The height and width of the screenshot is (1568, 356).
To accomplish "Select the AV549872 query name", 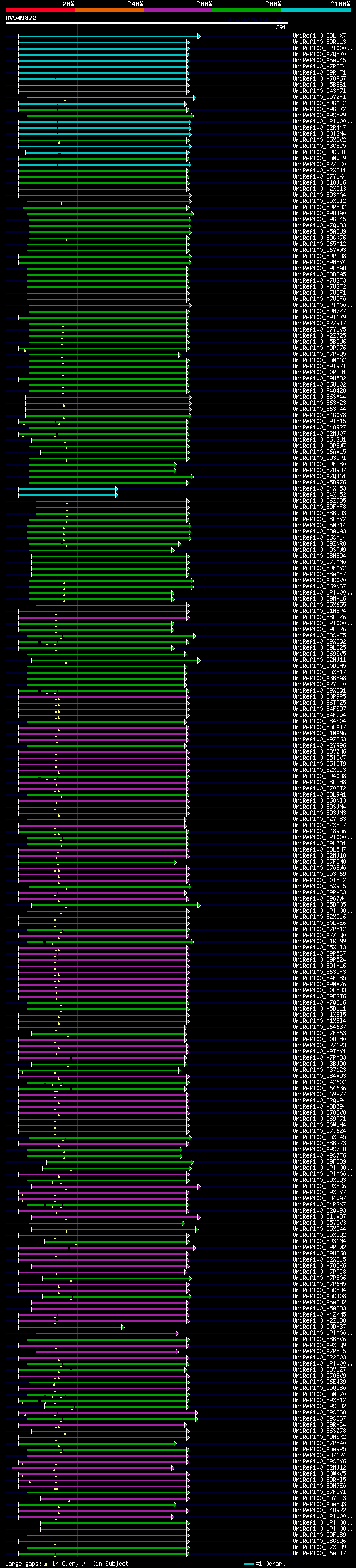I will [21, 18].
